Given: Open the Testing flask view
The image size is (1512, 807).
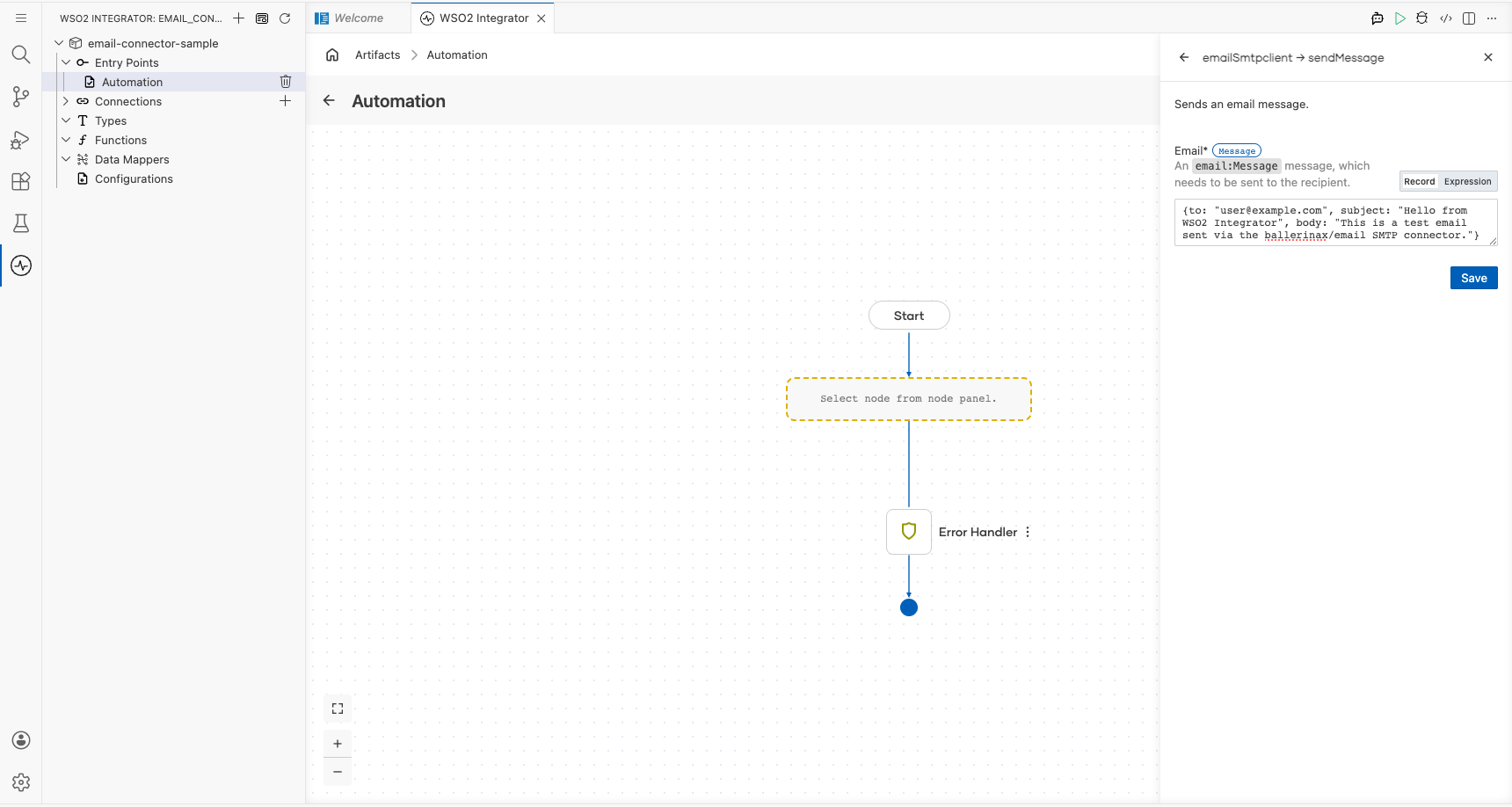Looking at the screenshot, I should tap(21, 223).
